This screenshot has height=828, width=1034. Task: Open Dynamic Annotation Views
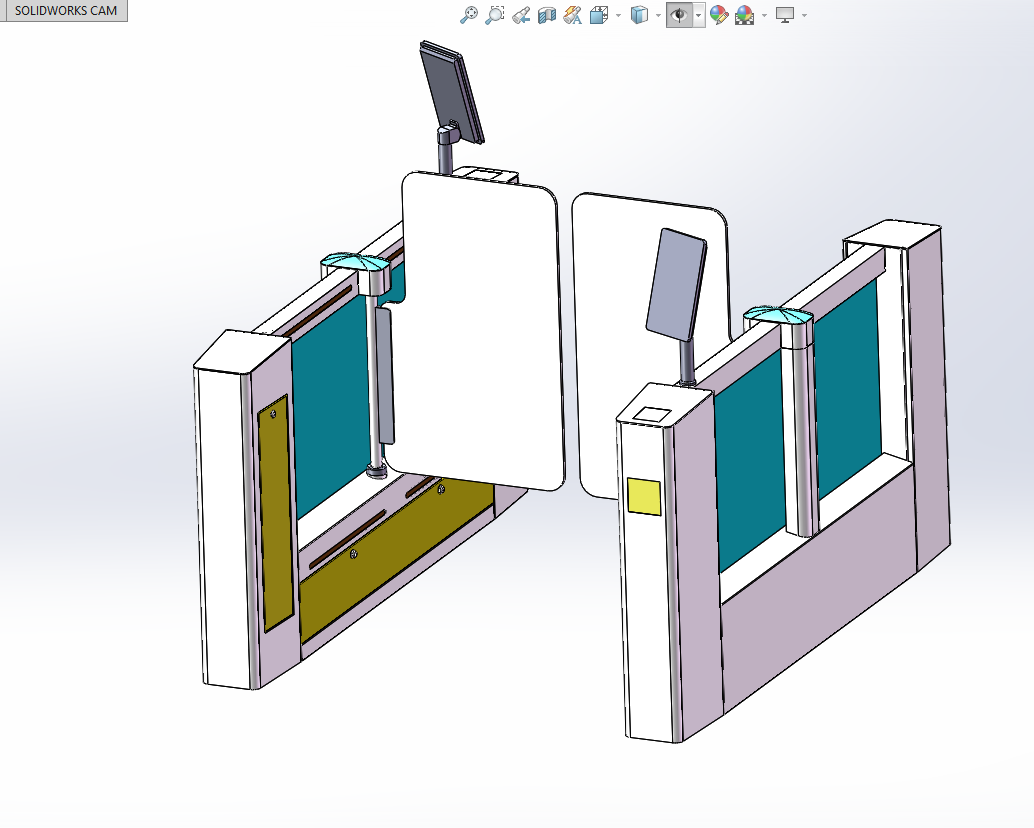(x=572, y=15)
